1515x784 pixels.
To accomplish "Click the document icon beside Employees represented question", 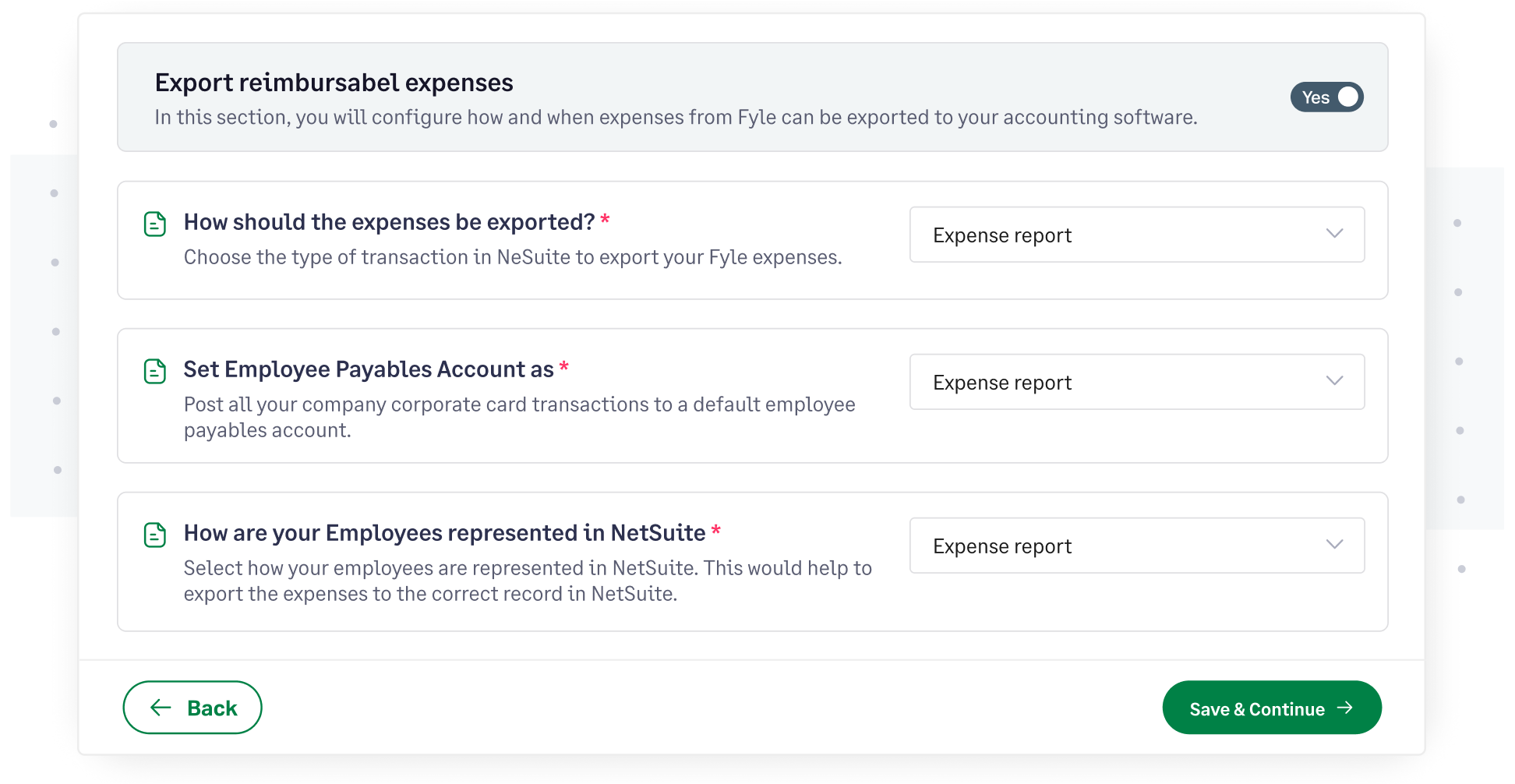I will [x=155, y=535].
